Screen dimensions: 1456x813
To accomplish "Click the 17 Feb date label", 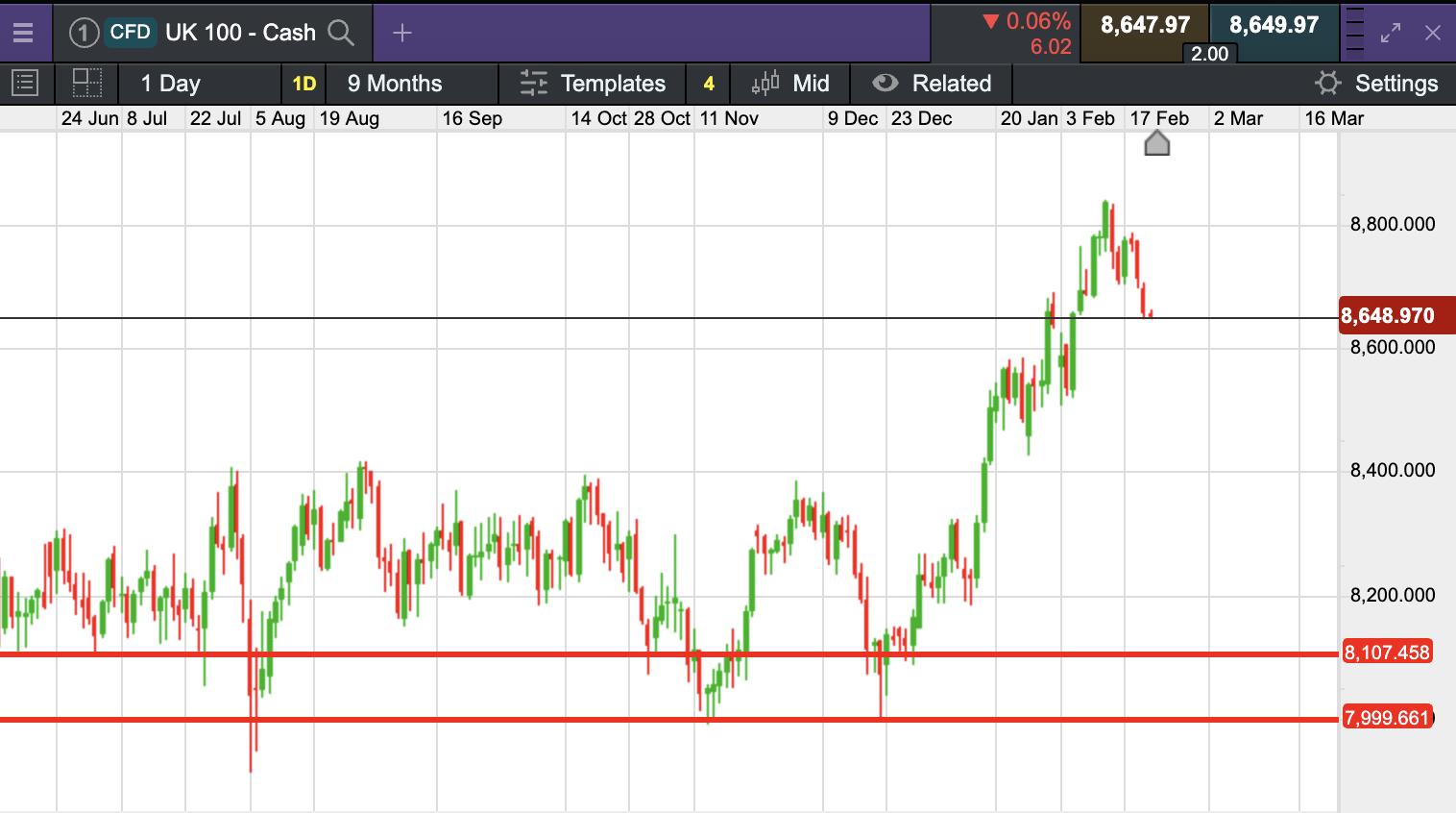I will (1159, 118).
